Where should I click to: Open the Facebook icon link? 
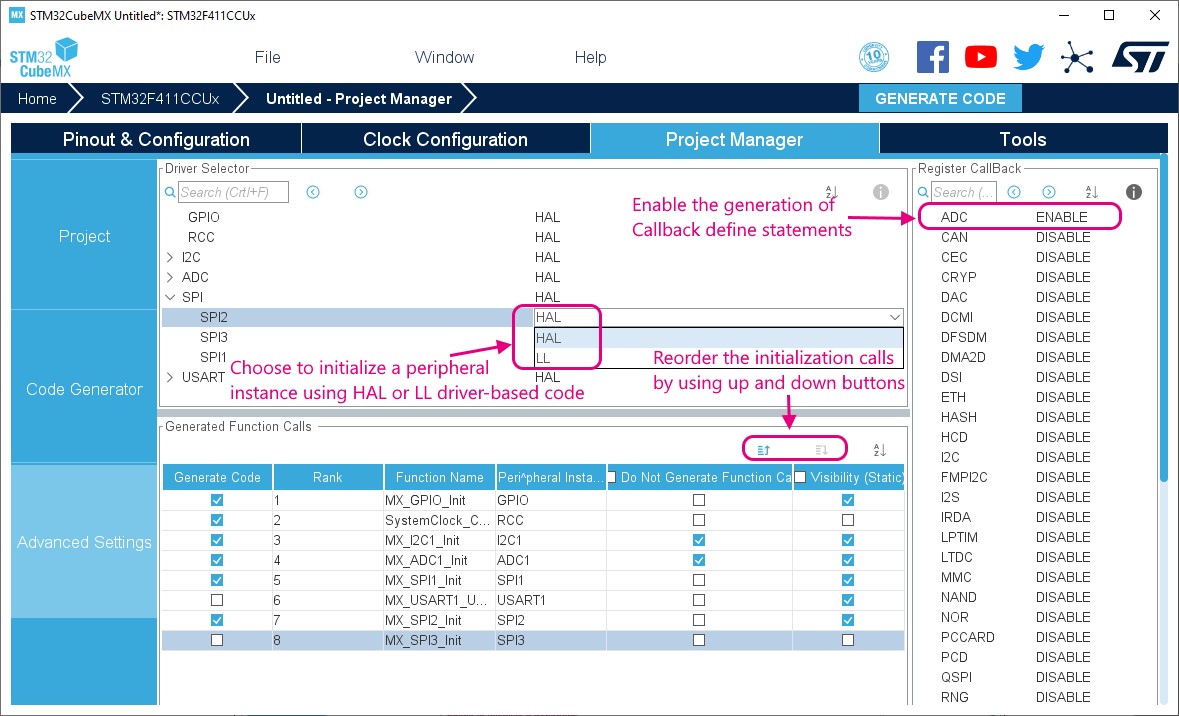tap(932, 57)
